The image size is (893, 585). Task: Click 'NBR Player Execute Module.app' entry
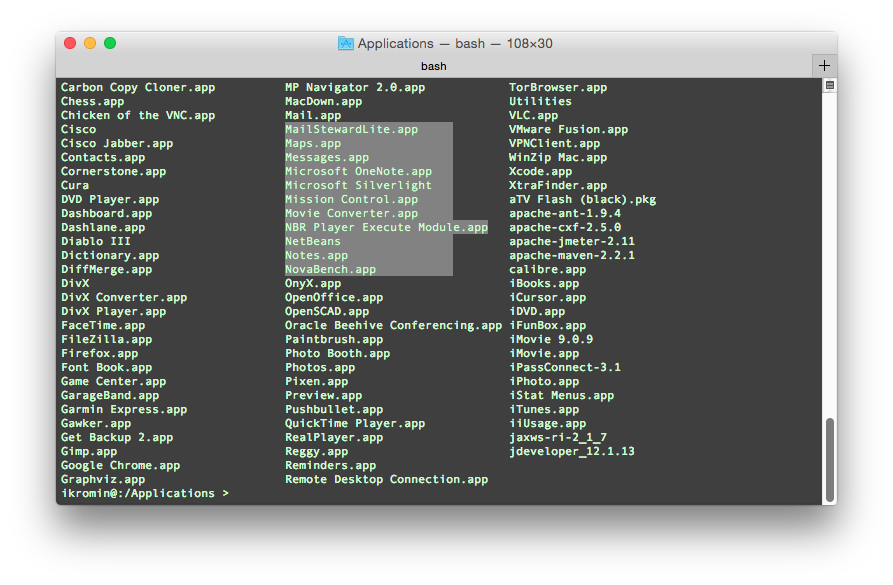pyautogui.click(x=386, y=228)
